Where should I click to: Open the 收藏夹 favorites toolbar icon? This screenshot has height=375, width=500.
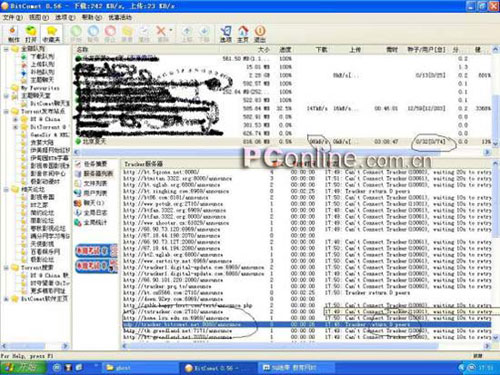click(51, 34)
